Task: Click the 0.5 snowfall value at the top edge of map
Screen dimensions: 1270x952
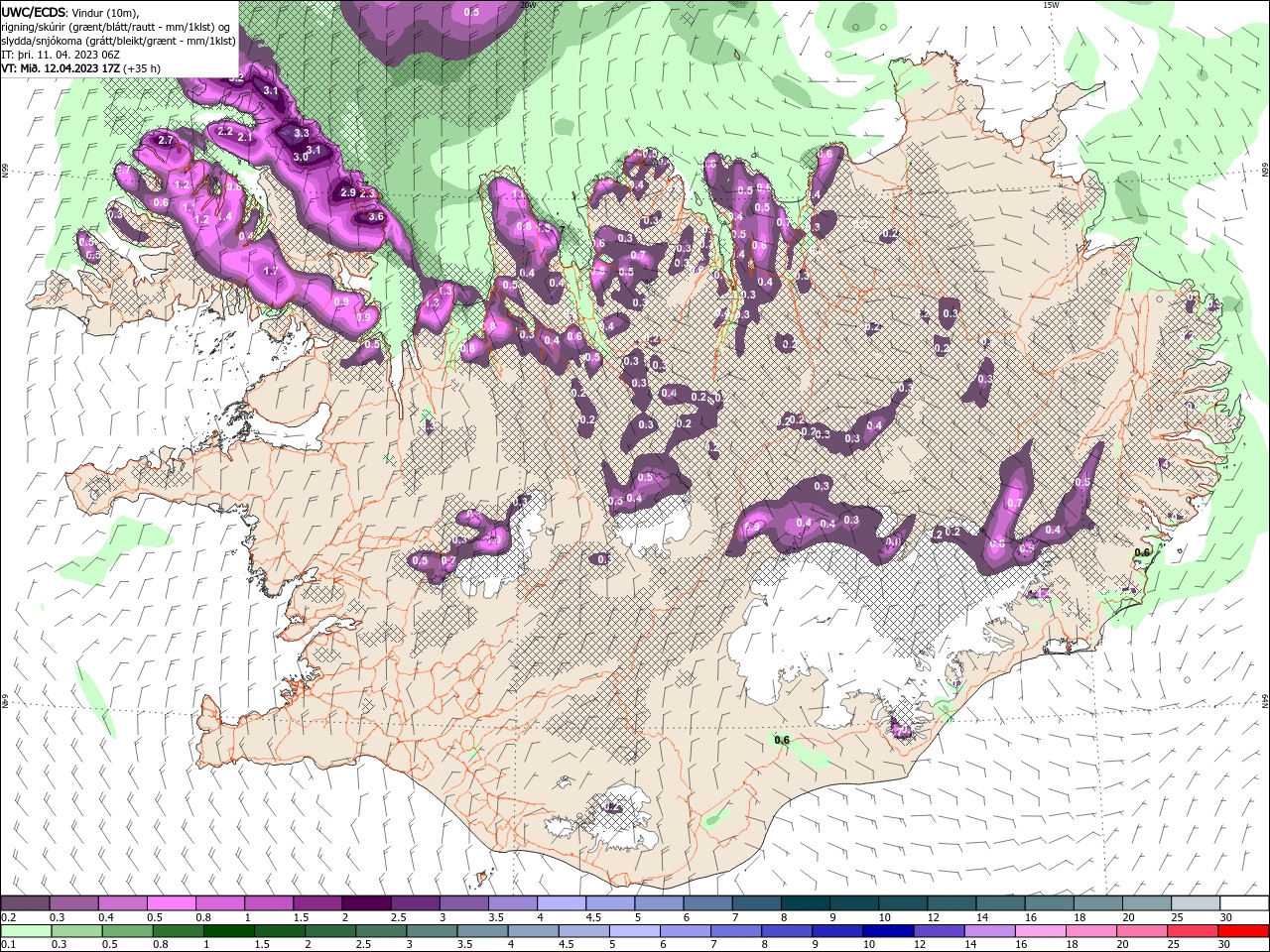Action: pyautogui.click(x=471, y=12)
